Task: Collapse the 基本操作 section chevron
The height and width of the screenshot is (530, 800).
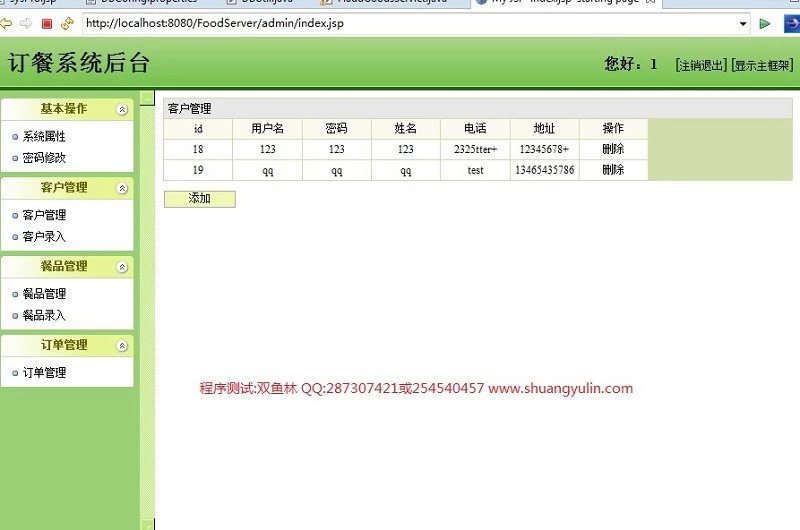Action: (x=122, y=109)
